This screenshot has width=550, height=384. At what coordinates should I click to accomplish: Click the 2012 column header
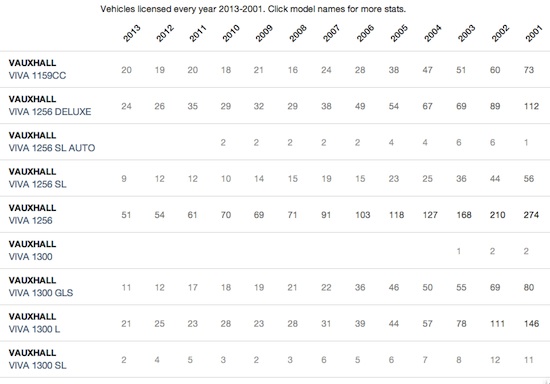(165, 33)
